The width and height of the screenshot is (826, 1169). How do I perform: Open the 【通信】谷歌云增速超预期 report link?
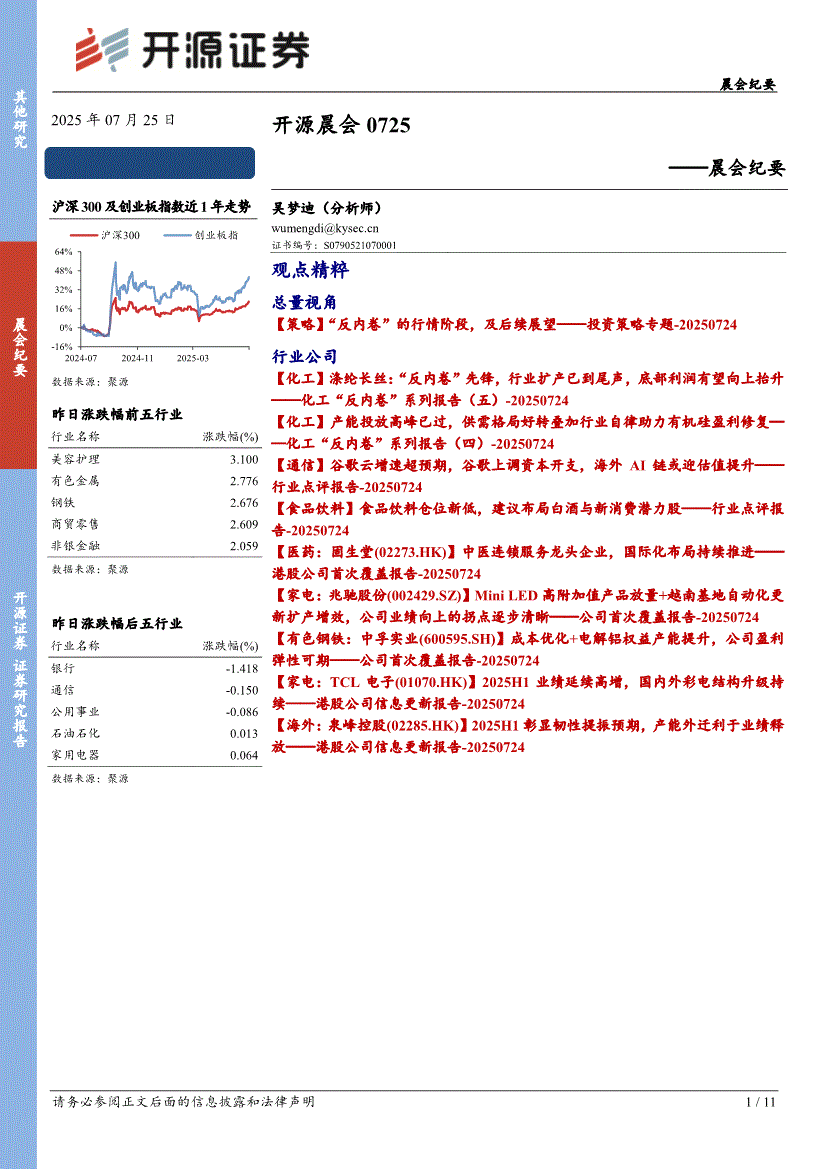tap(528, 476)
